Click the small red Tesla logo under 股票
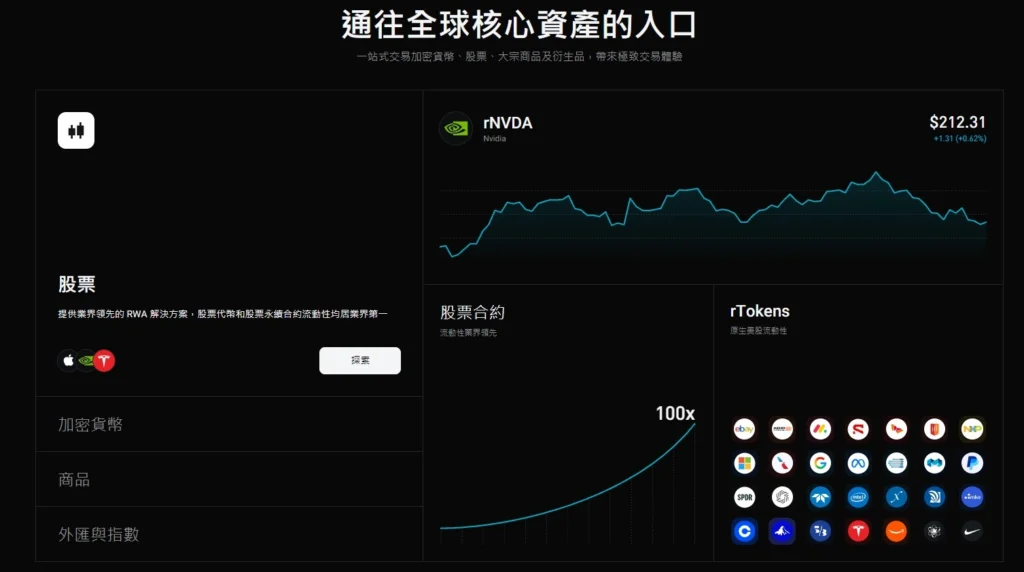 [104, 360]
